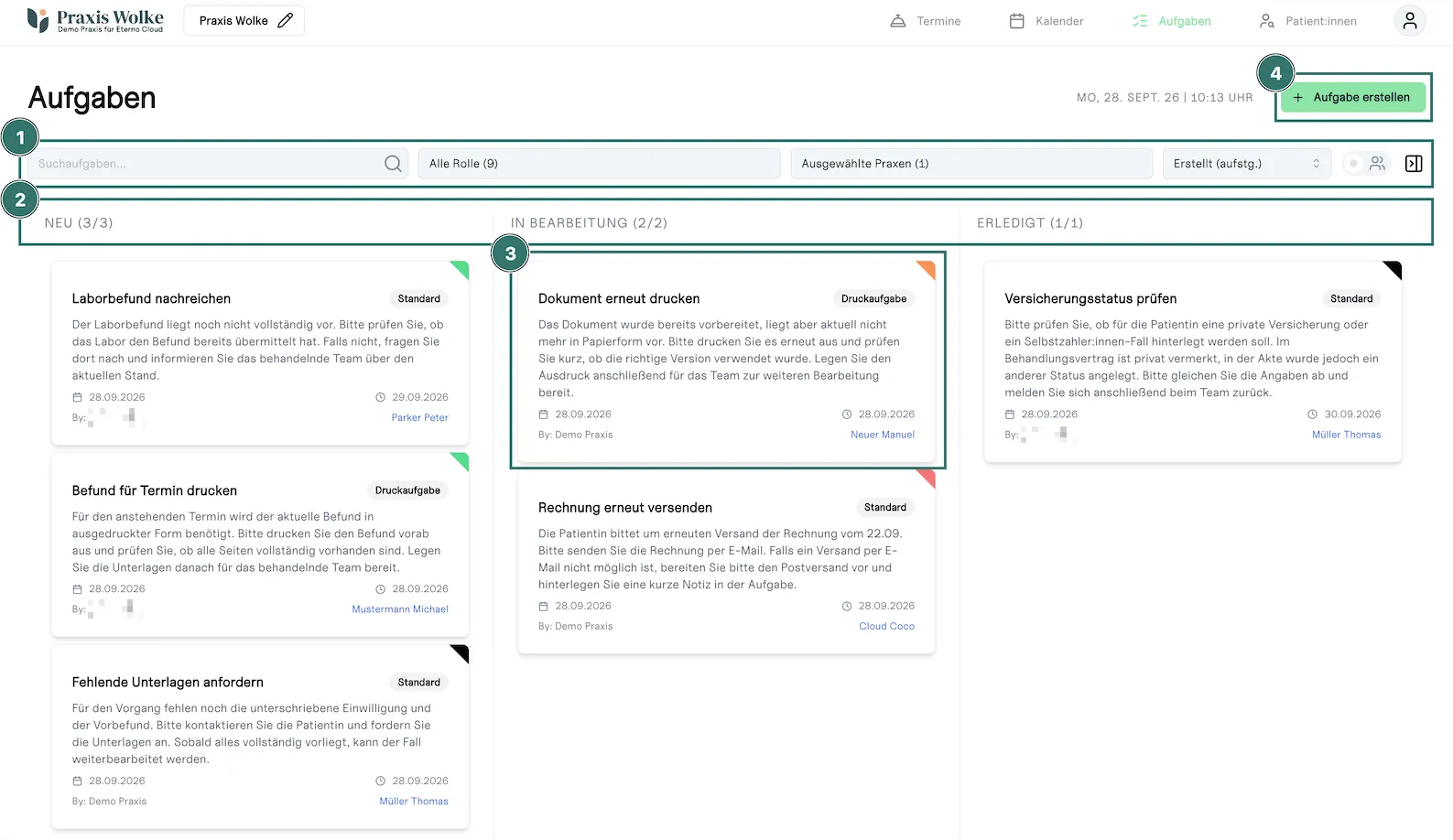This screenshot has height=840, width=1453.
Task: Open the Alle Rolle (9) dropdown
Action: [599, 164]
